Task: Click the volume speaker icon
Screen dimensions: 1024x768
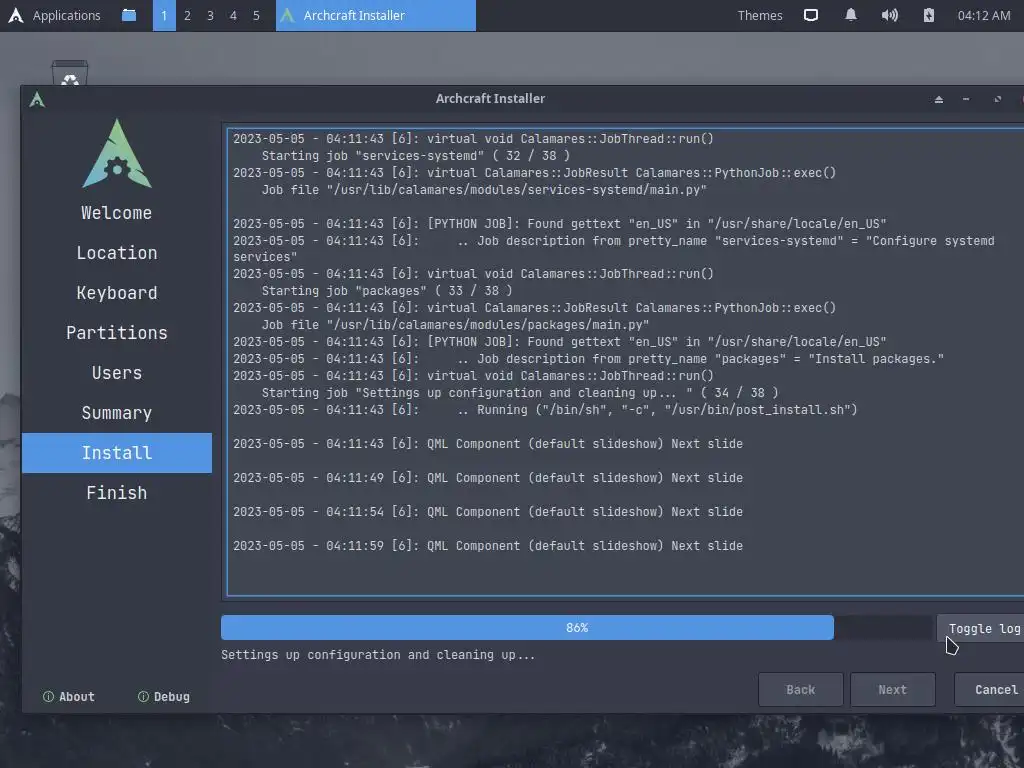Action: click(889, 15)
